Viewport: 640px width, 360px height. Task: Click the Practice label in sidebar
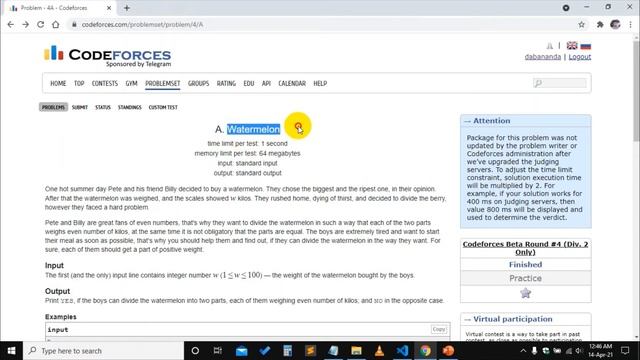(525, 278)
